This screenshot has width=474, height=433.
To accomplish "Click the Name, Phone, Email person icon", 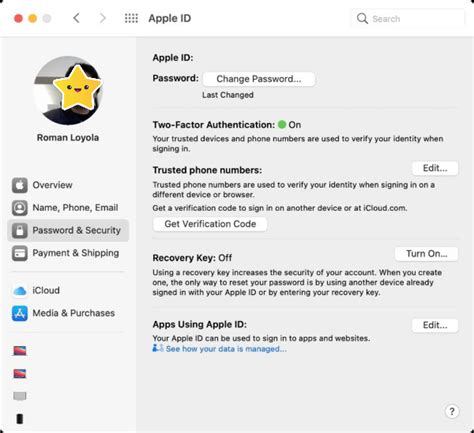I will [x=20, y=208].
